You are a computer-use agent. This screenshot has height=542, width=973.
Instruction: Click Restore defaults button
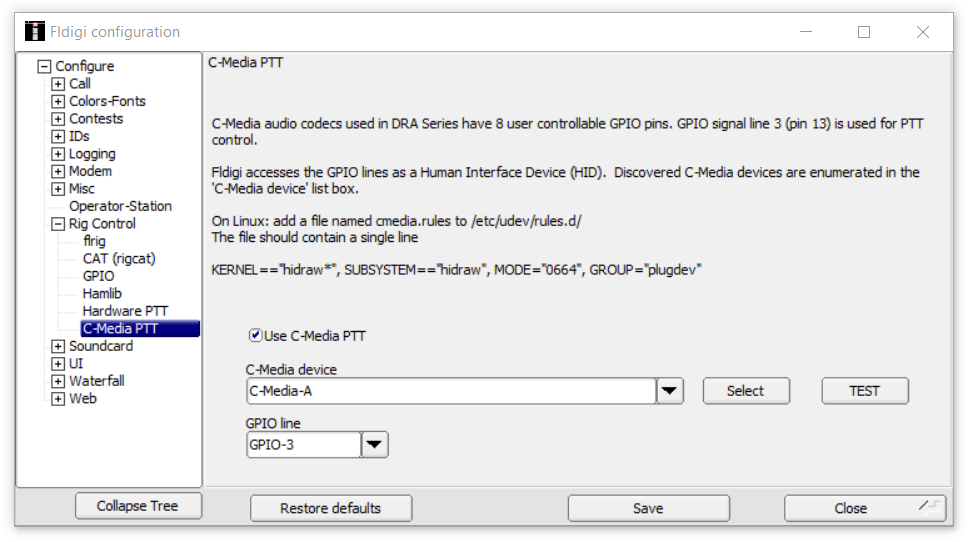[x=331, y=508]
